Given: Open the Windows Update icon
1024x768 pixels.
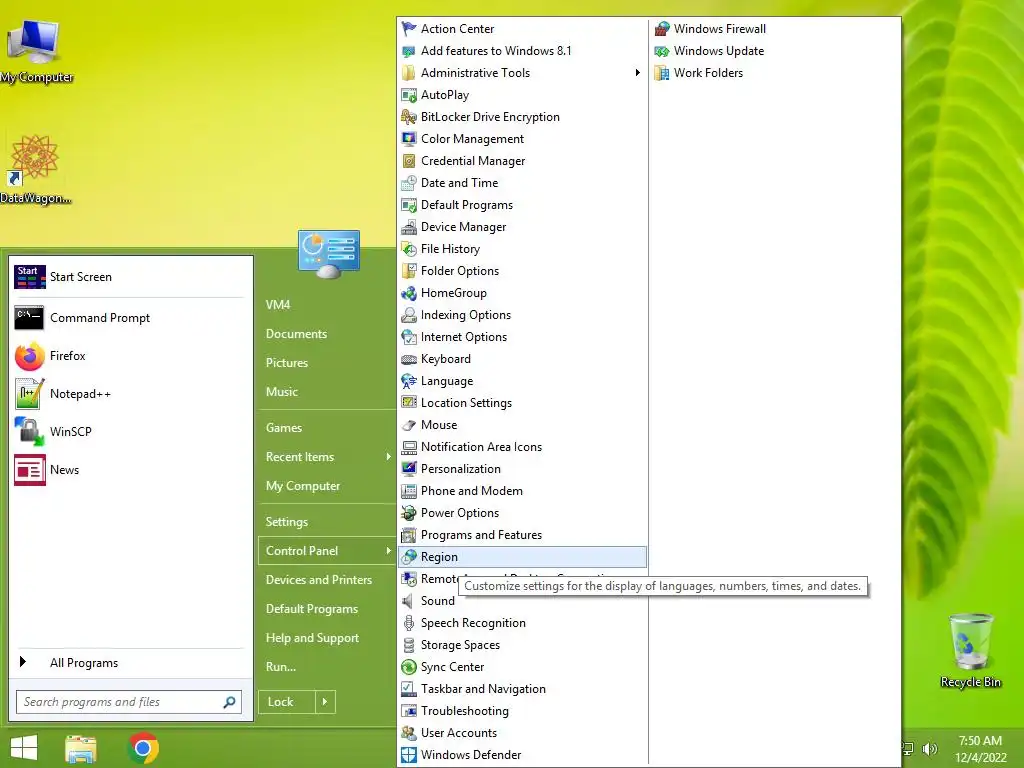Looking at the screenshot, I should click(x=662, y=51).
